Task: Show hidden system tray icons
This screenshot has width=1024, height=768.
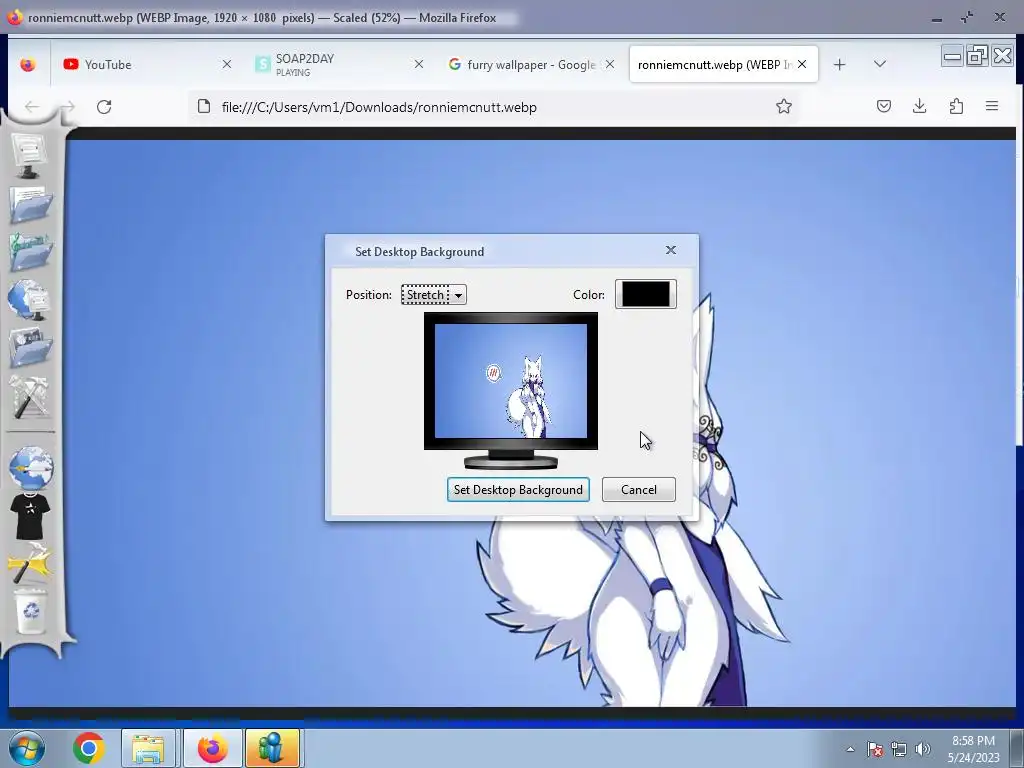Action: (850, 749)
